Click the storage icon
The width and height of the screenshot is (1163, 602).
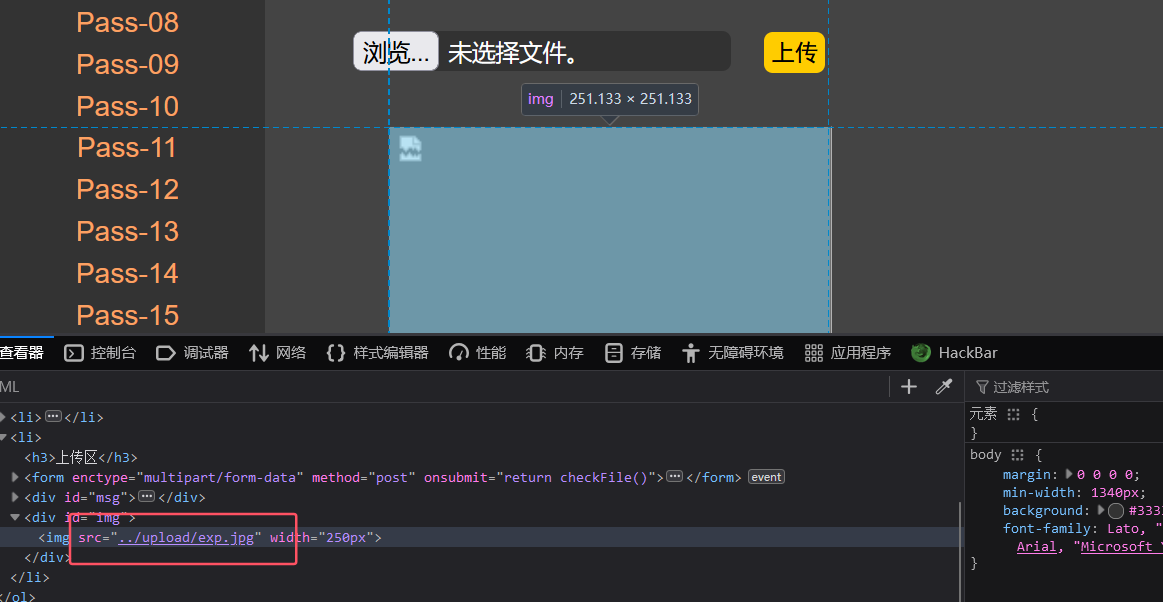tap(613, 353)
